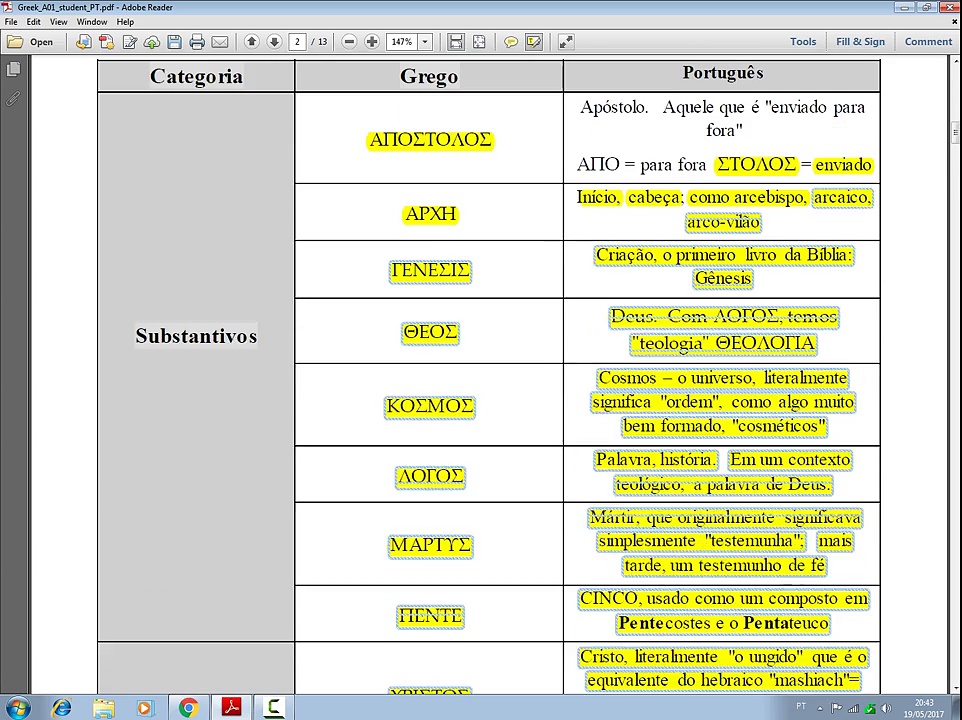Open the File menu

pos(11,21)
